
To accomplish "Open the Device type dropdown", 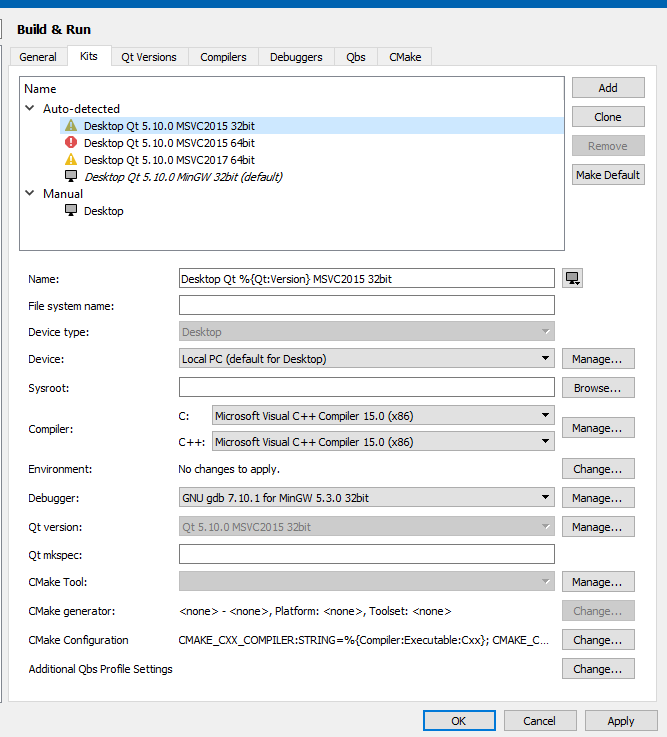I will tap(367, 331).
